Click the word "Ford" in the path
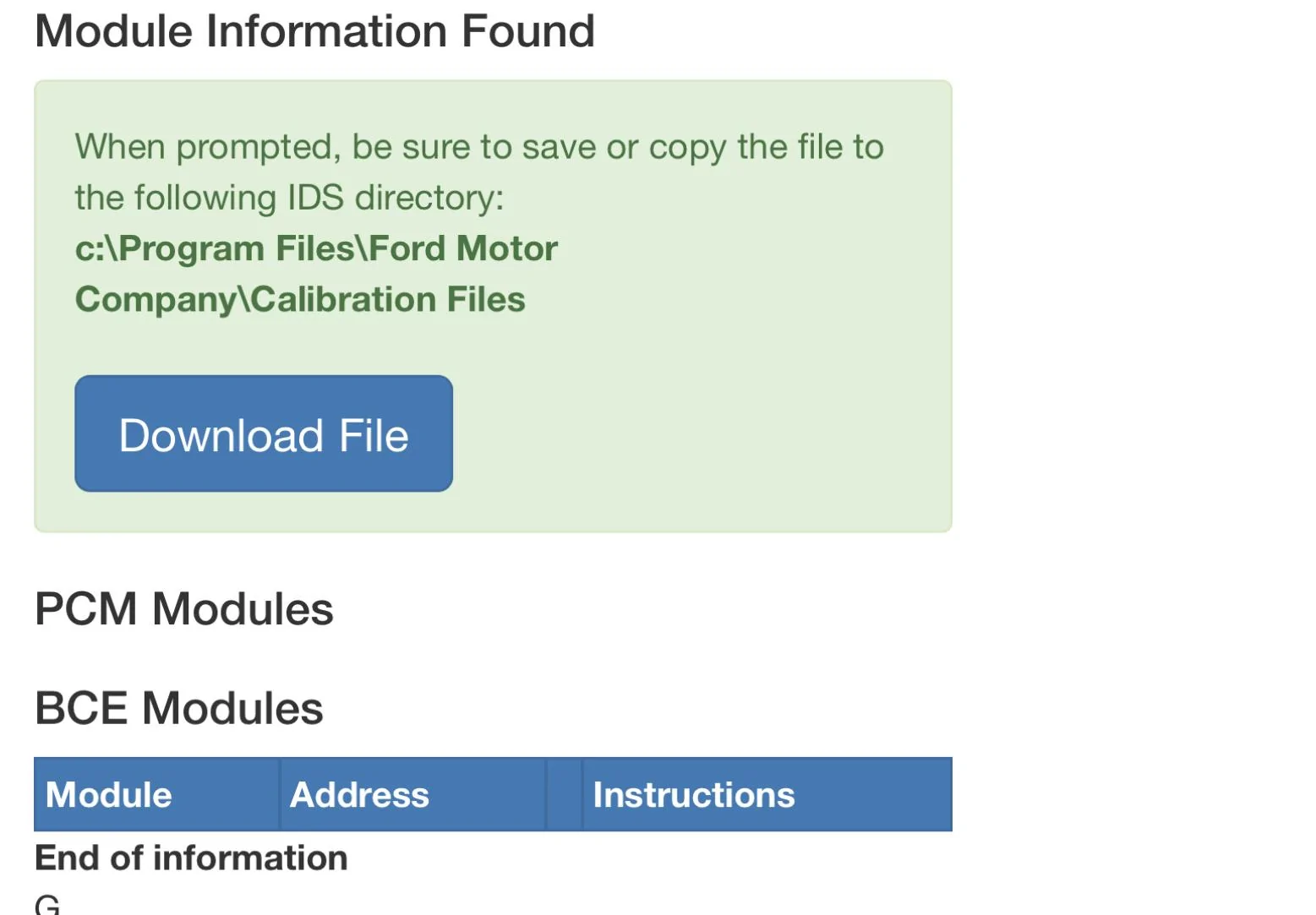This screenshot has width=1316, height=915. [407, 248]
